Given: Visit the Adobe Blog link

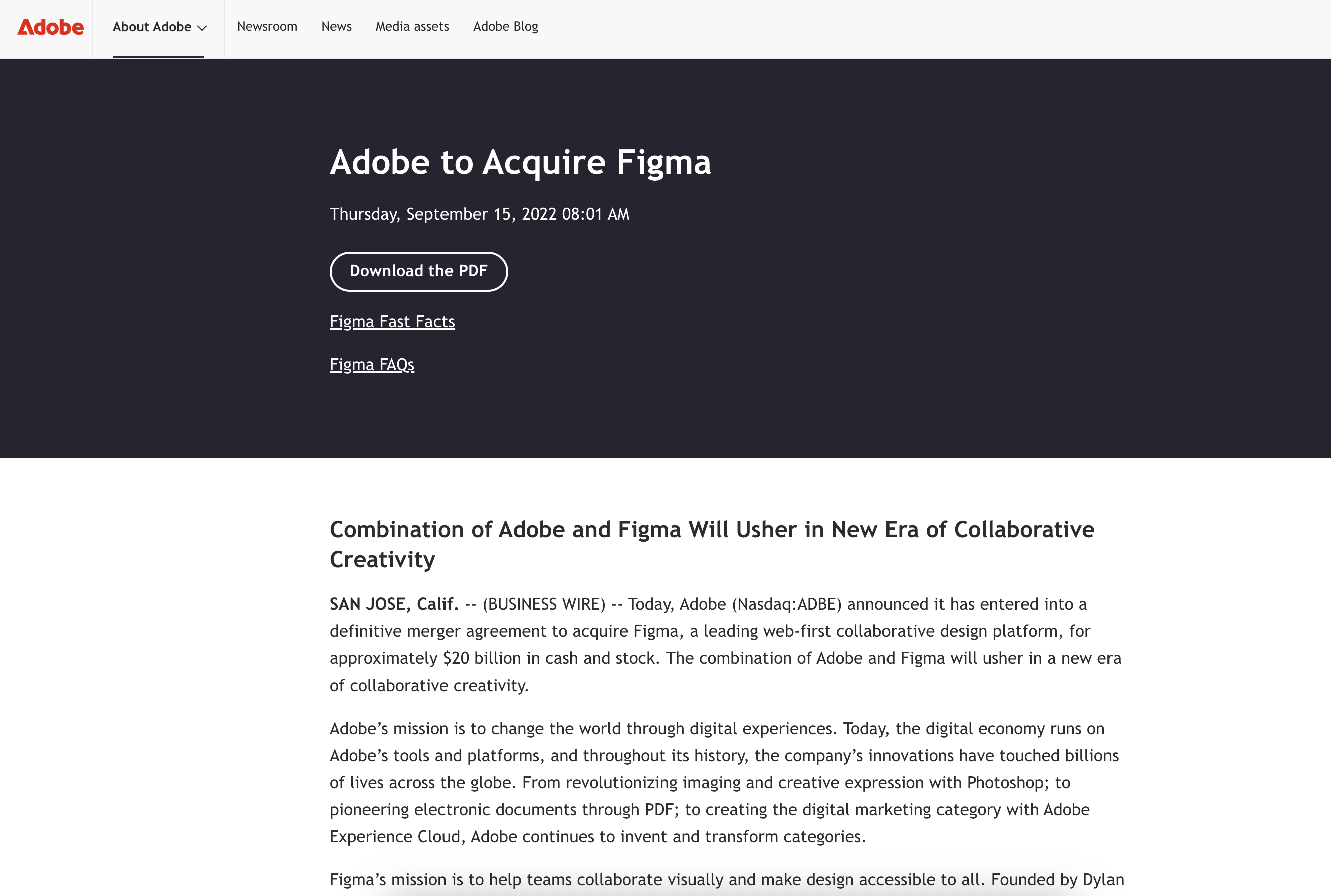Looking at the screenshot, I should tap(505, 26).
